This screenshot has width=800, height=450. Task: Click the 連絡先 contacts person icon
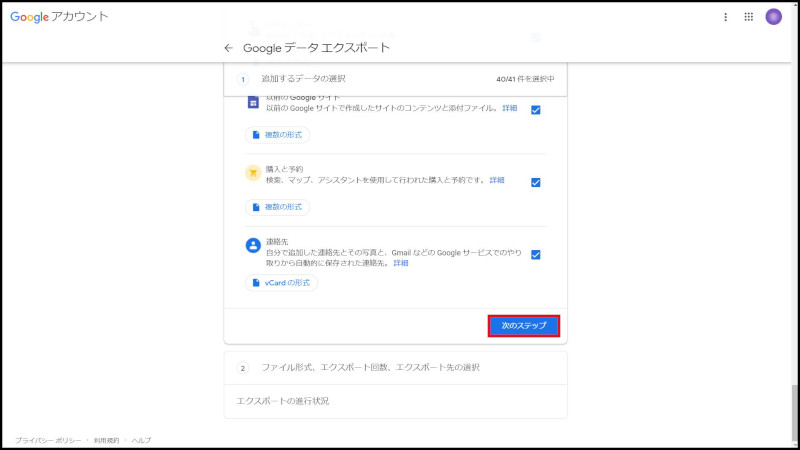253,245
